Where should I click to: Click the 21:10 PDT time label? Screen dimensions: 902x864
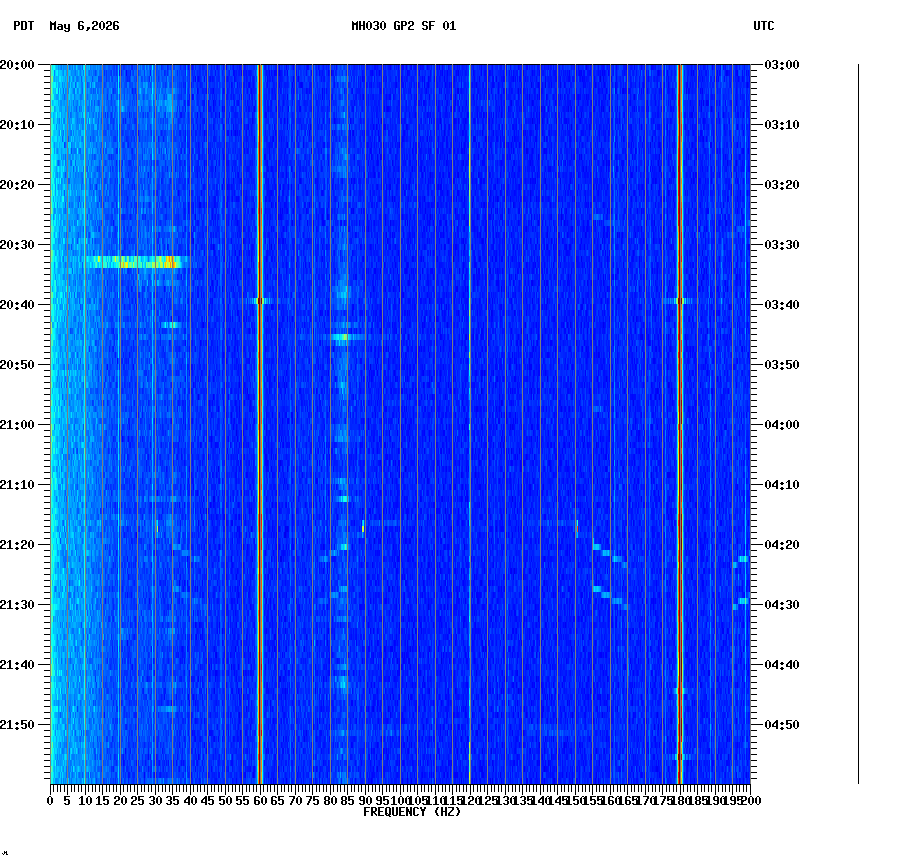[17, 484]
